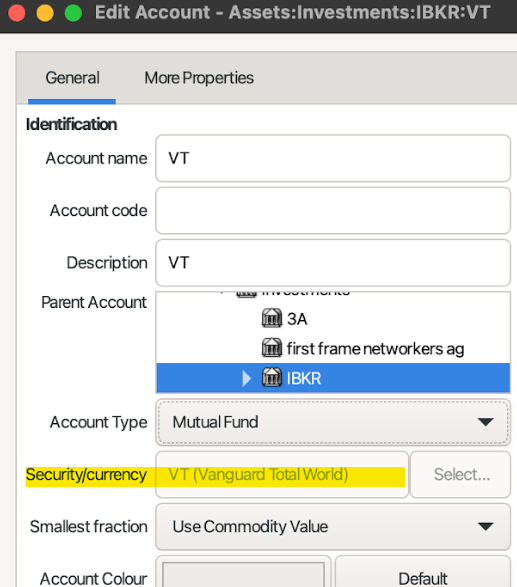Click the Select... security button

[460, 475]
